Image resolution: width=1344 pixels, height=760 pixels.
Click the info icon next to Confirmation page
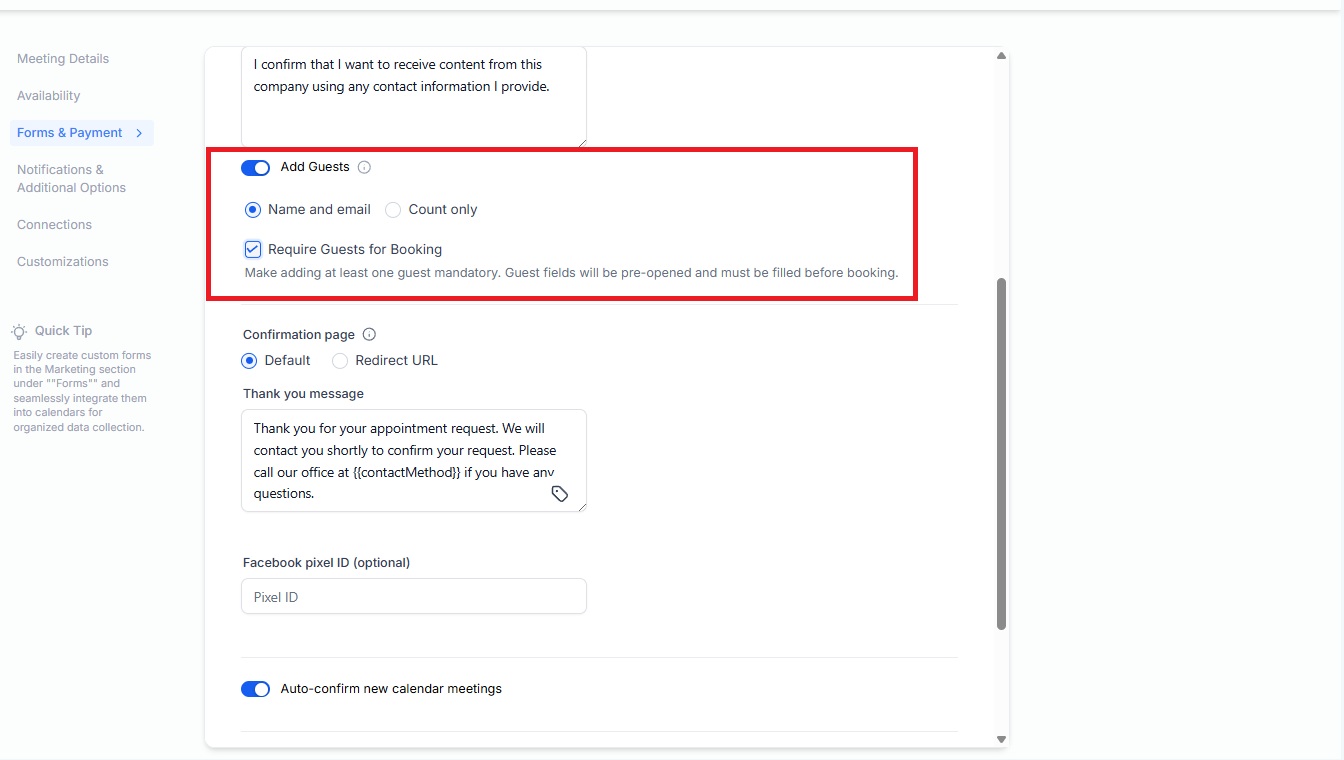[x=369, y=334]
